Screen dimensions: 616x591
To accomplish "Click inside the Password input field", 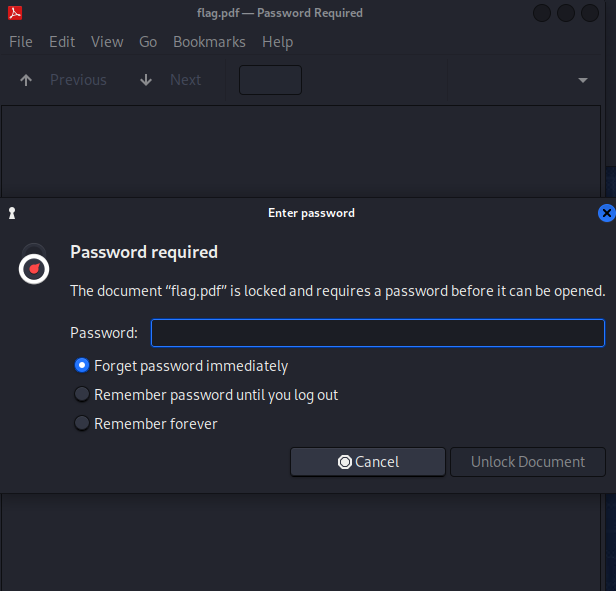I will [x=378, y=333].
